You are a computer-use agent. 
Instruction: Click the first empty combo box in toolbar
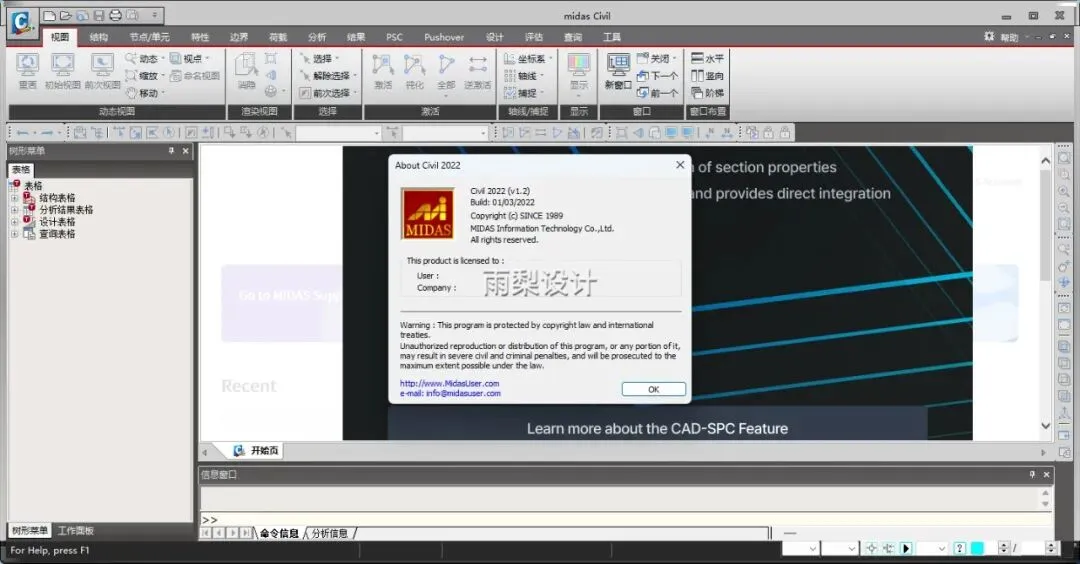(x=338, y=132)
